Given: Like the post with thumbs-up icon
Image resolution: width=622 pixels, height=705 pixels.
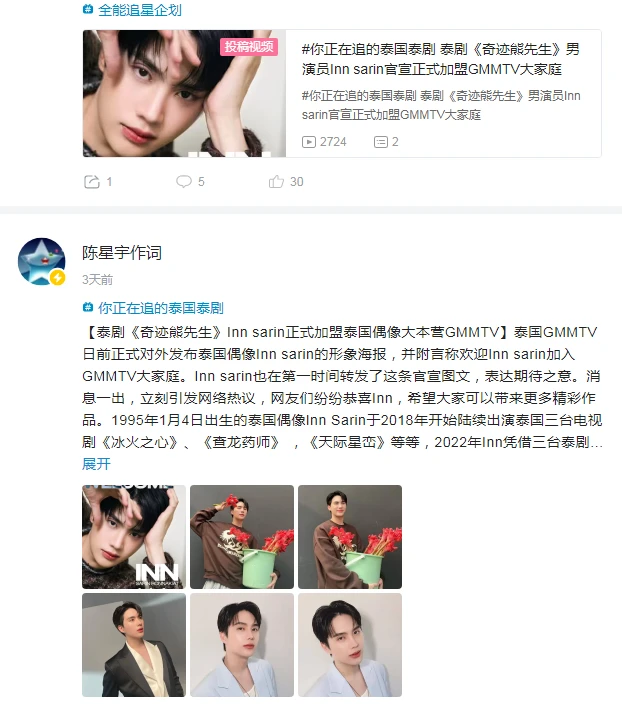Looking at the screenshot, I should 276,182.
